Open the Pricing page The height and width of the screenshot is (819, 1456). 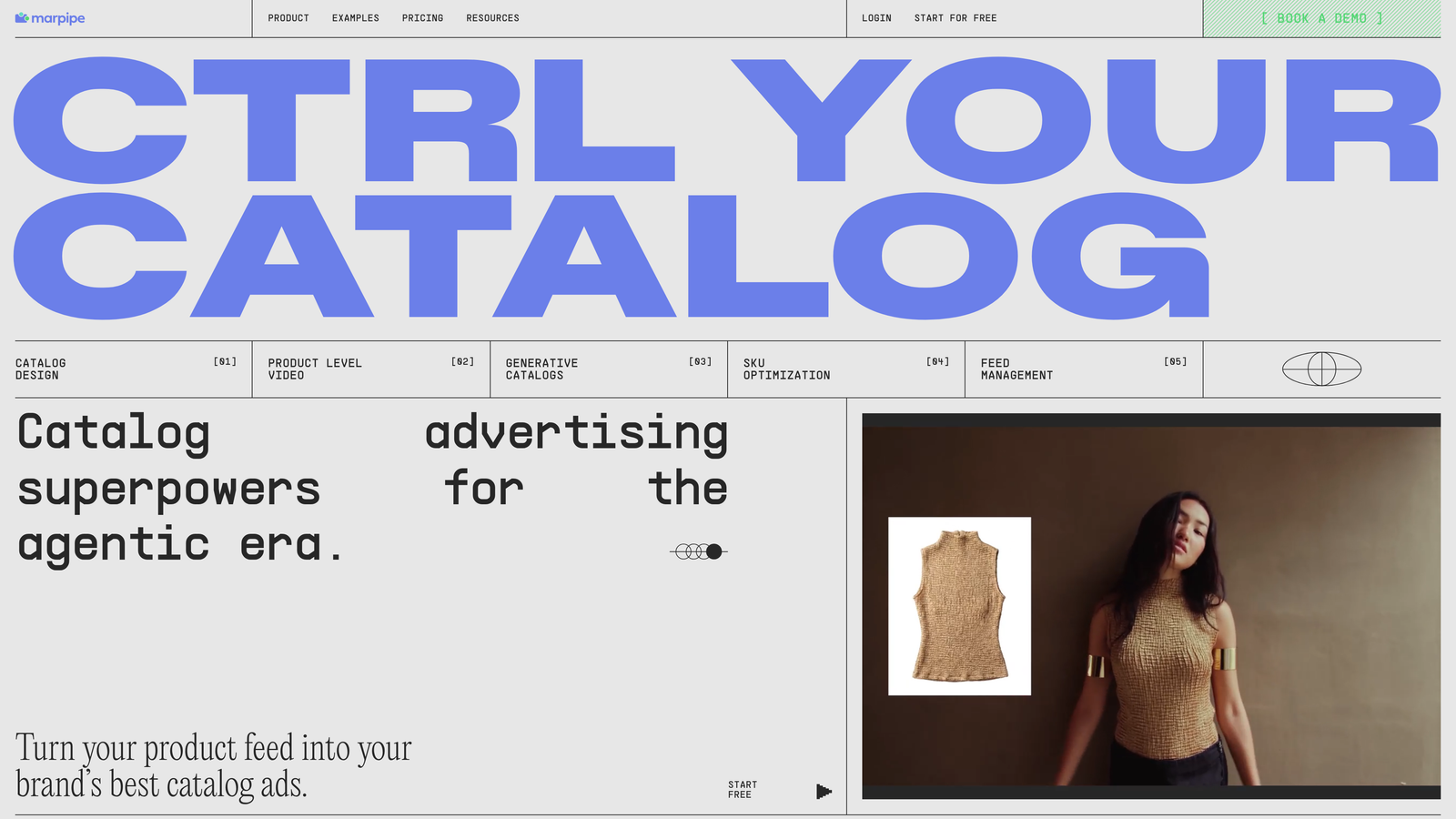tap(422, 17)
